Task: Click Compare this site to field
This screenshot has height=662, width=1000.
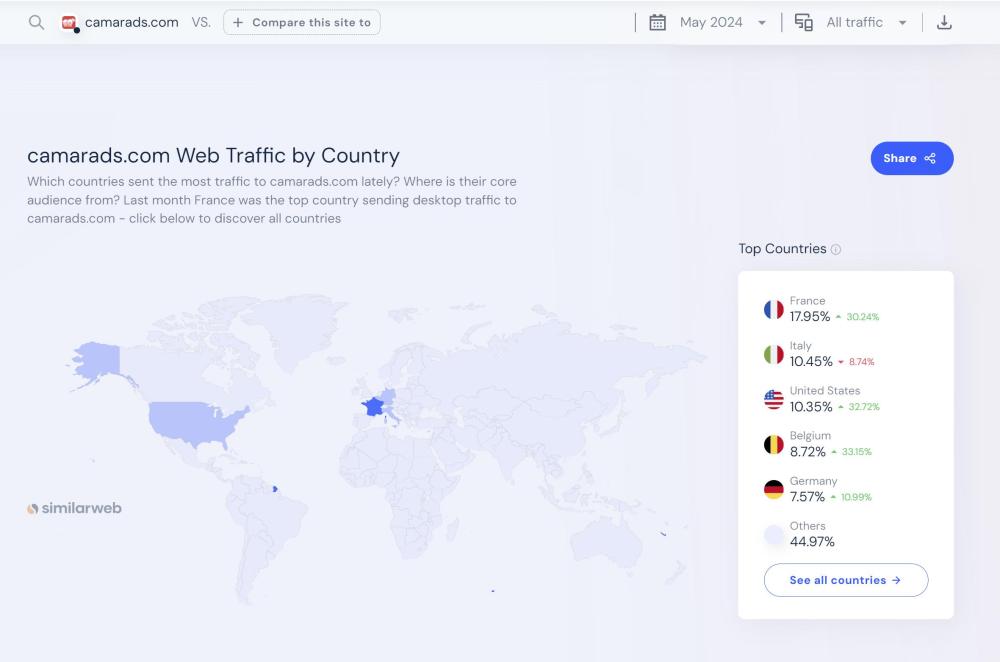Action: pyautogui.click(x=301, y=22)
